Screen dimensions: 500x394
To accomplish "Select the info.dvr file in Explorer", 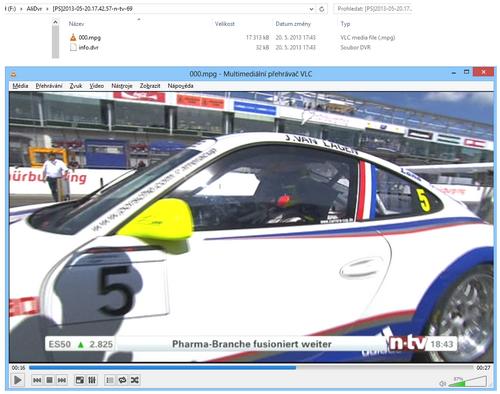I will [88, 48].
